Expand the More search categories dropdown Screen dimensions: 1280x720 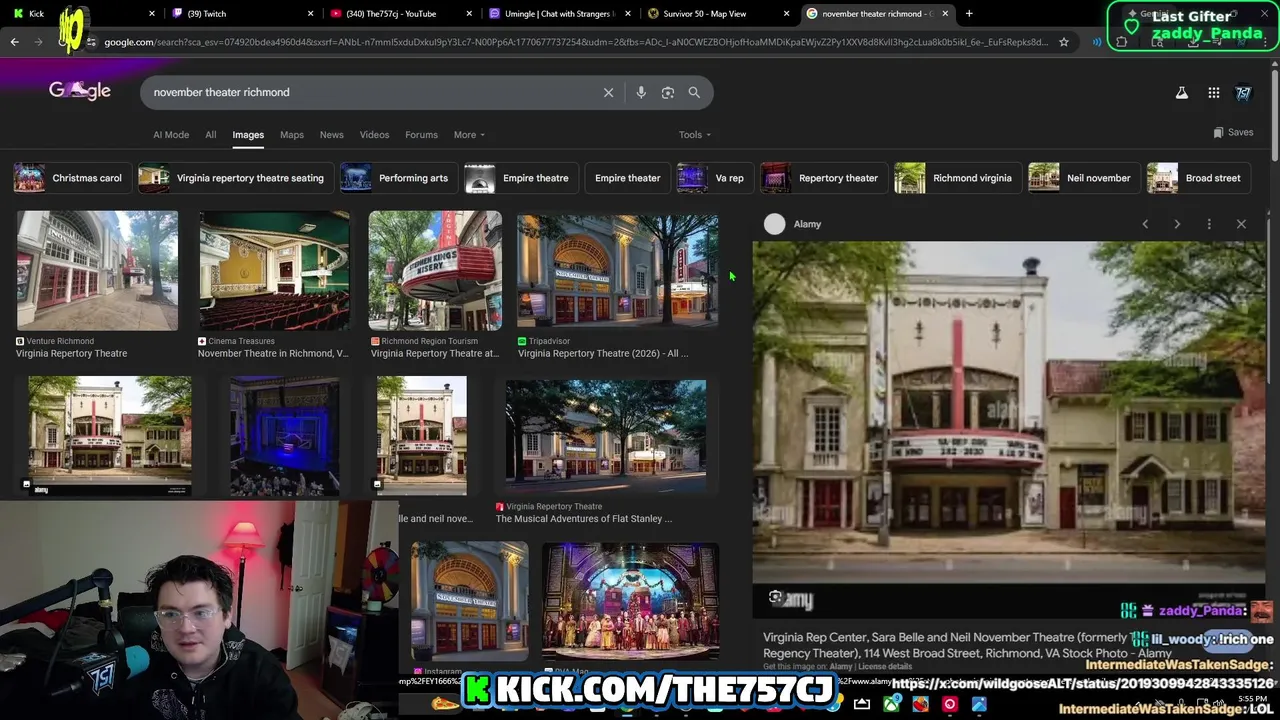pos(469,135)
